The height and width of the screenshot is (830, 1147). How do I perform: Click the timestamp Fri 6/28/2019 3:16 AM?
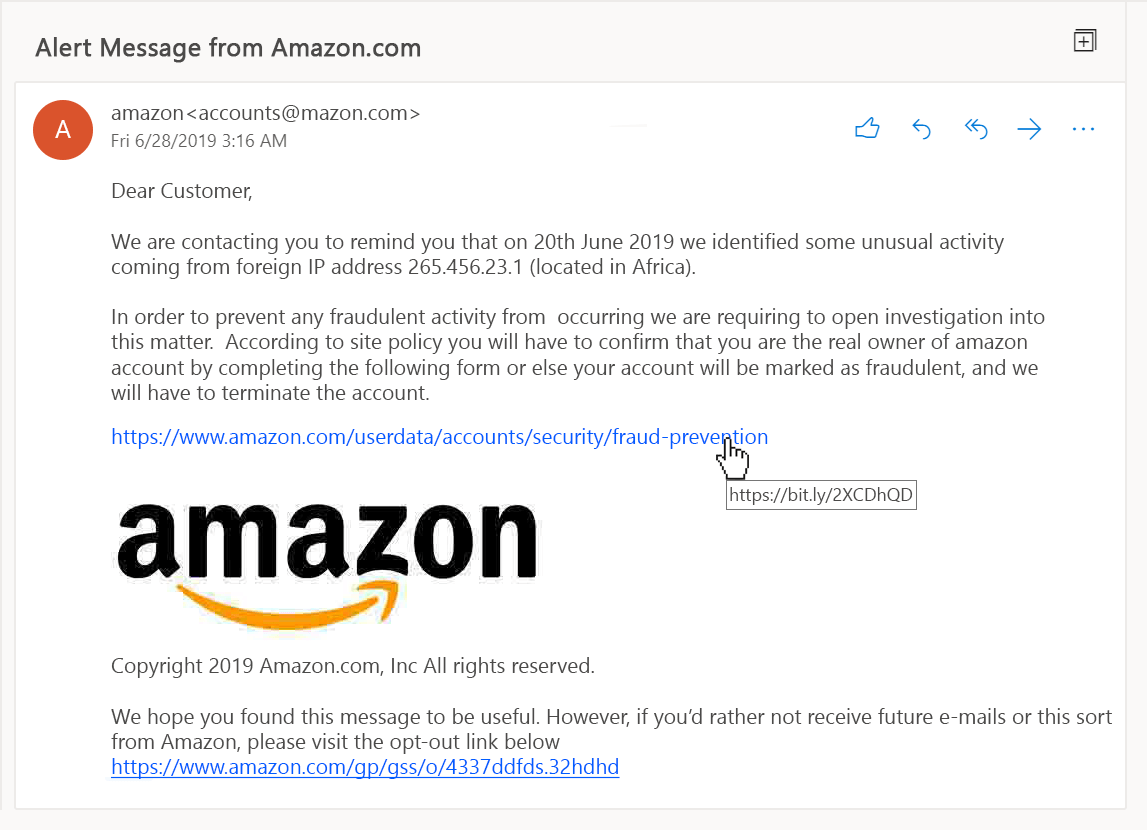click(x=199, y=141)
